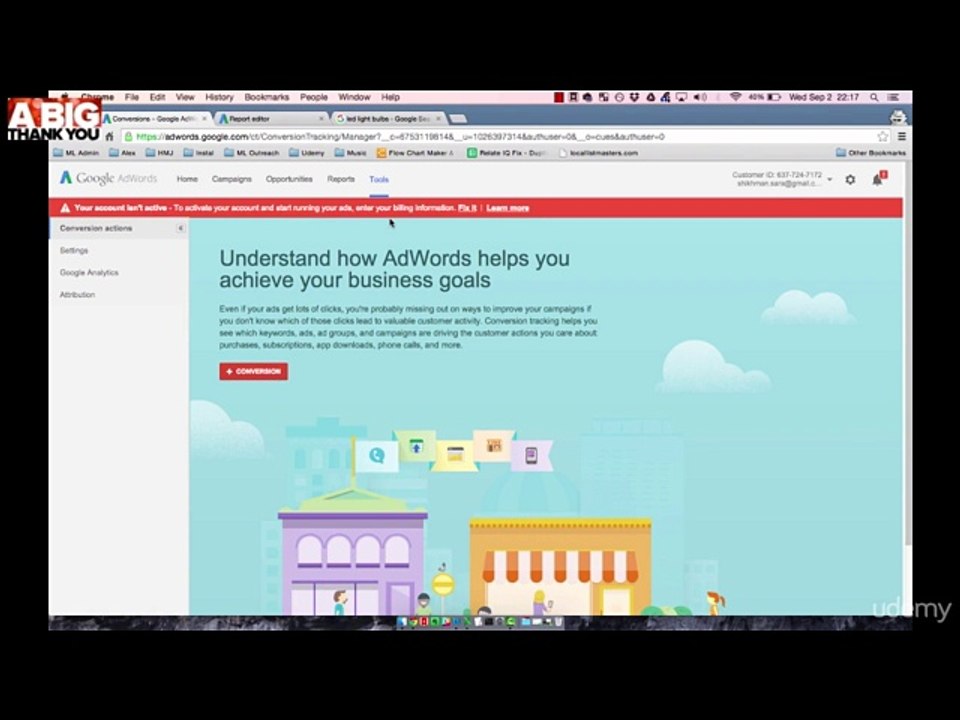Click the Chrome home icon

pyautogui.click(x=110, y=137)
